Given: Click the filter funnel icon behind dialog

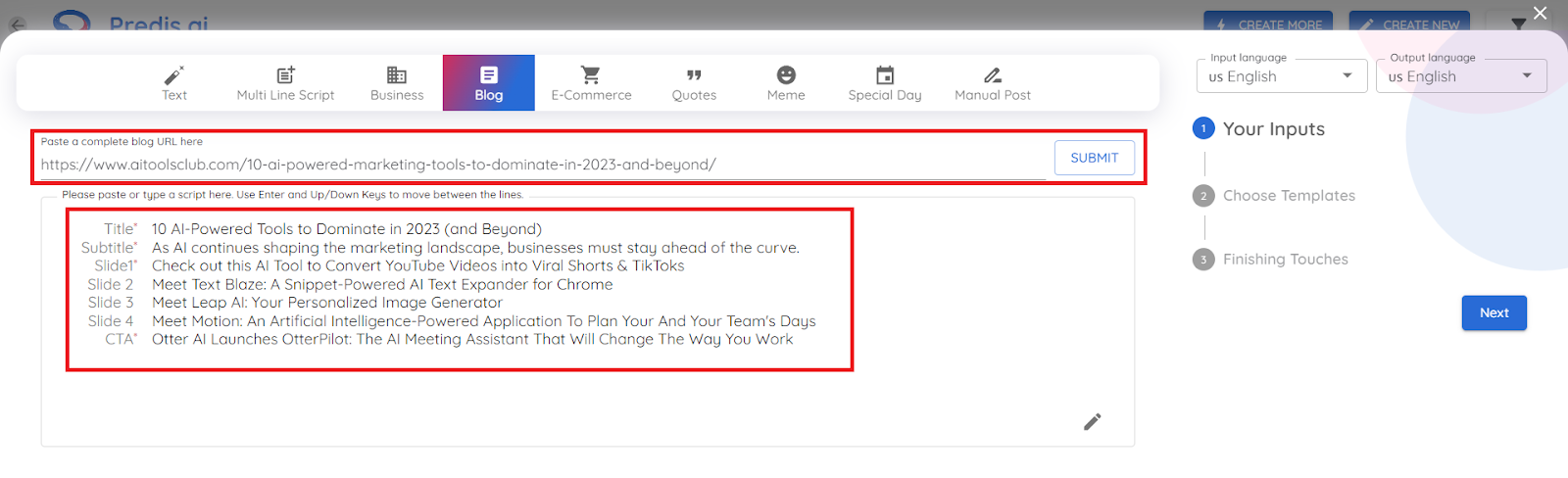Looking at the screenshot, I should [1518, 24].
